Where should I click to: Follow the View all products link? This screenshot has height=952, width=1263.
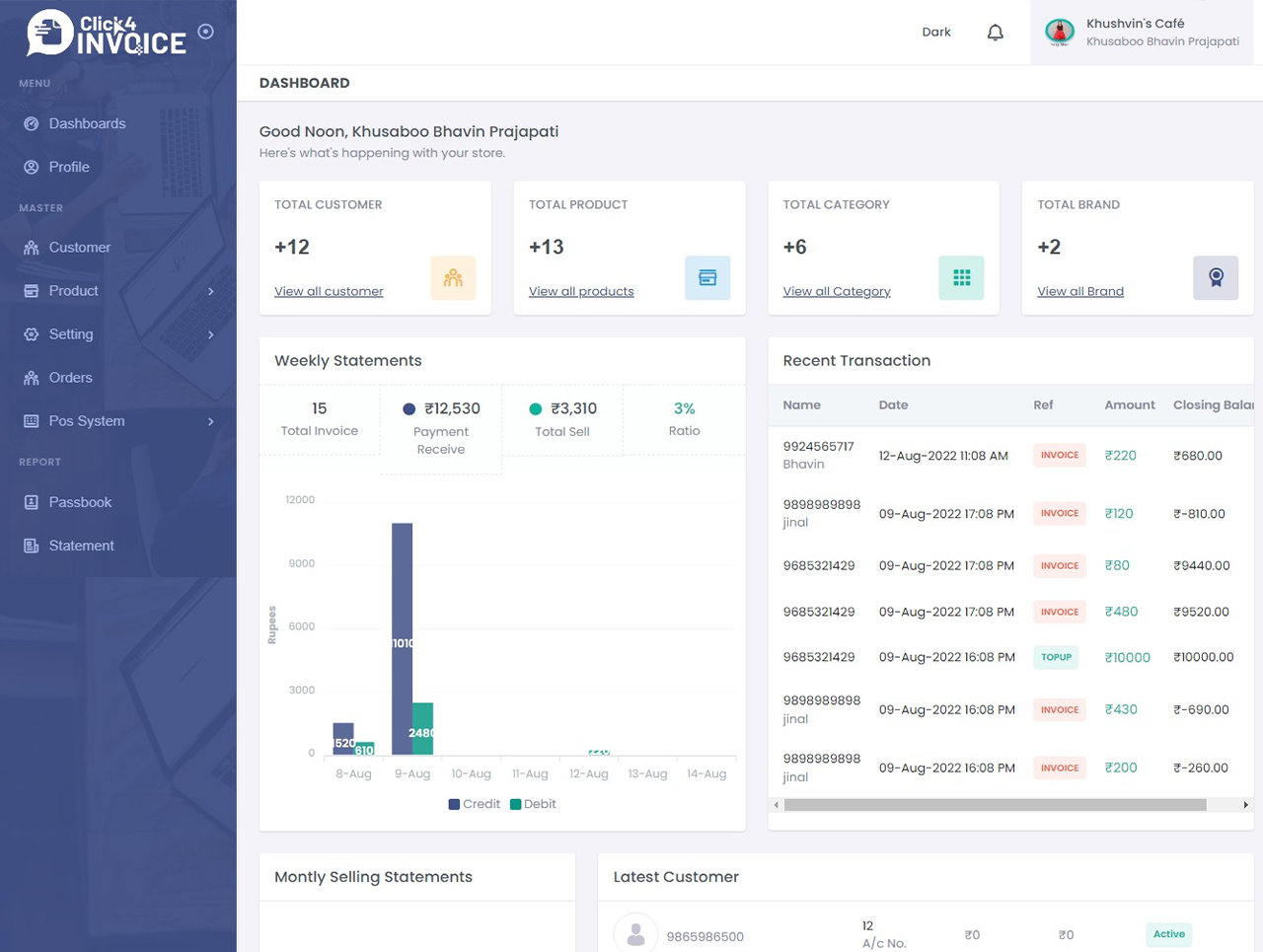click(581, 291)
